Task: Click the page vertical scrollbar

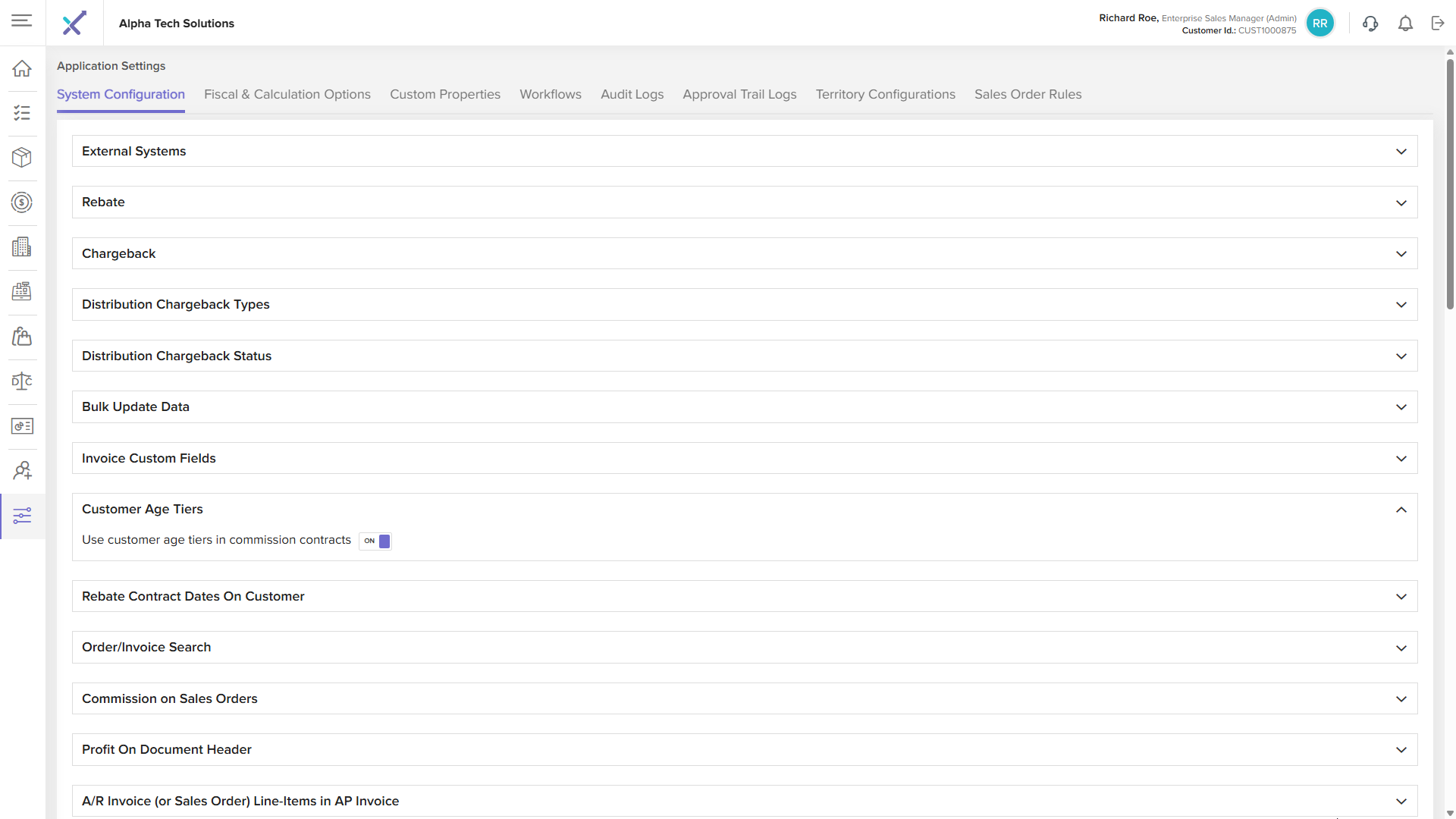Action: tap(1450, 182)
